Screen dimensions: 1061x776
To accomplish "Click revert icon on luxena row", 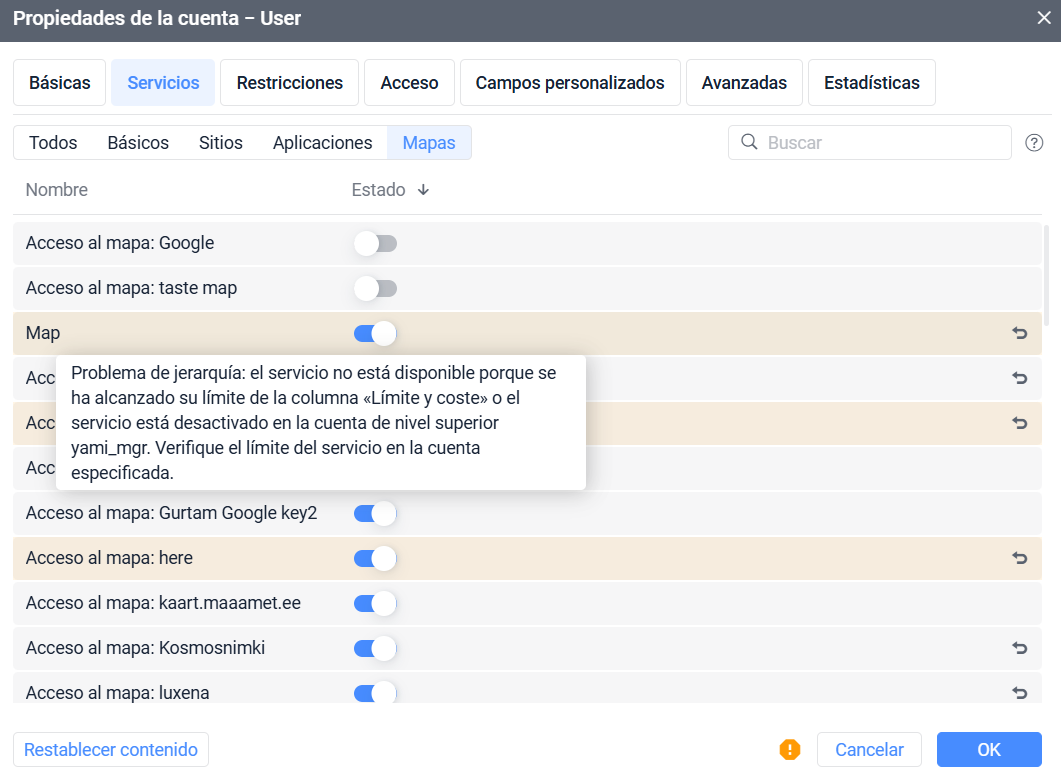I will (1020, 692).
